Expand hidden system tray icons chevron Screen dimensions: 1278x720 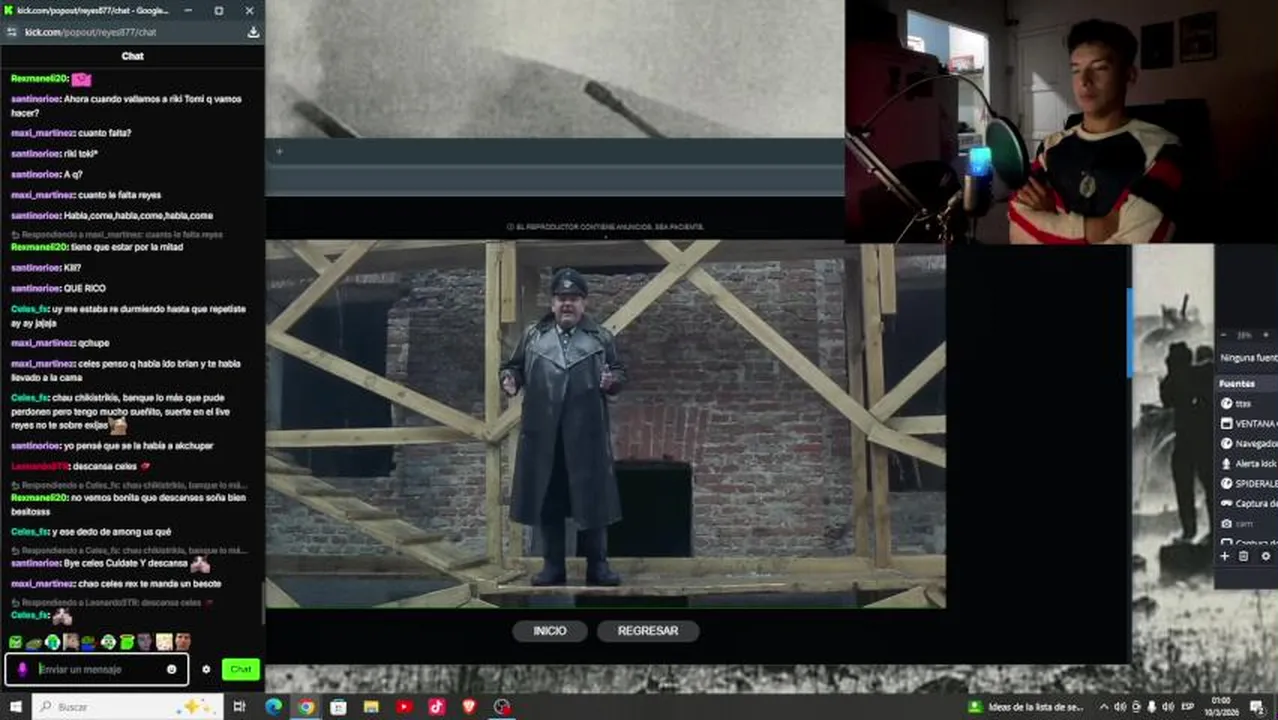(1104, 707)
